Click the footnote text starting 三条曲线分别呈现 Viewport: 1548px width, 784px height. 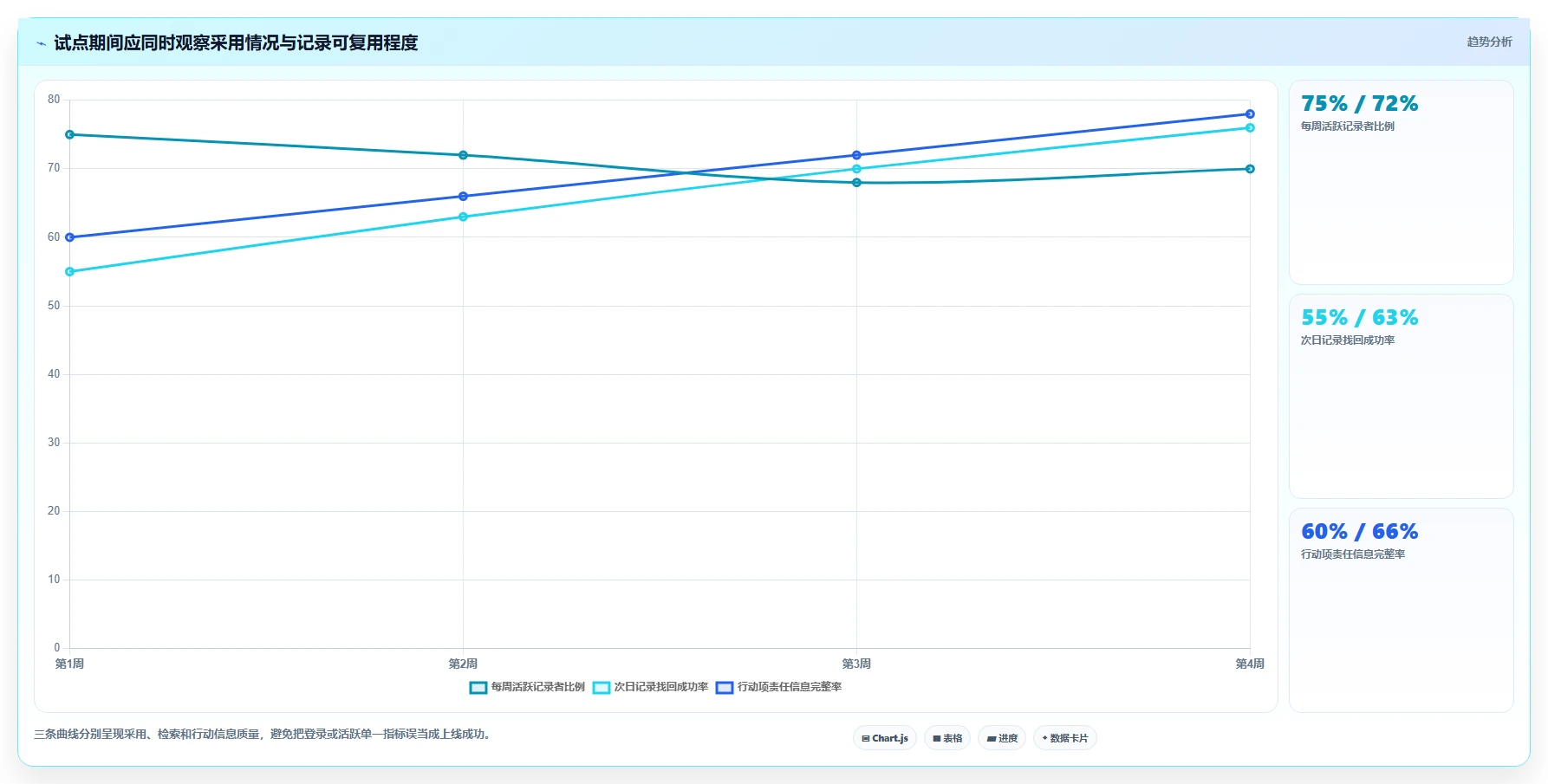click(x=264, y=735)
